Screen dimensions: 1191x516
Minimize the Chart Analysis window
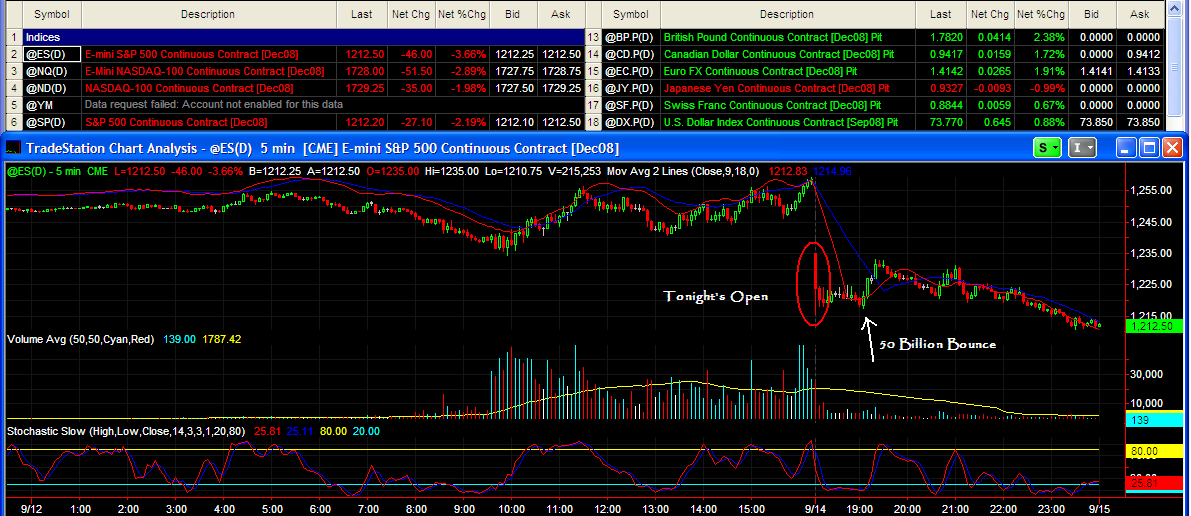point(1126,148)
